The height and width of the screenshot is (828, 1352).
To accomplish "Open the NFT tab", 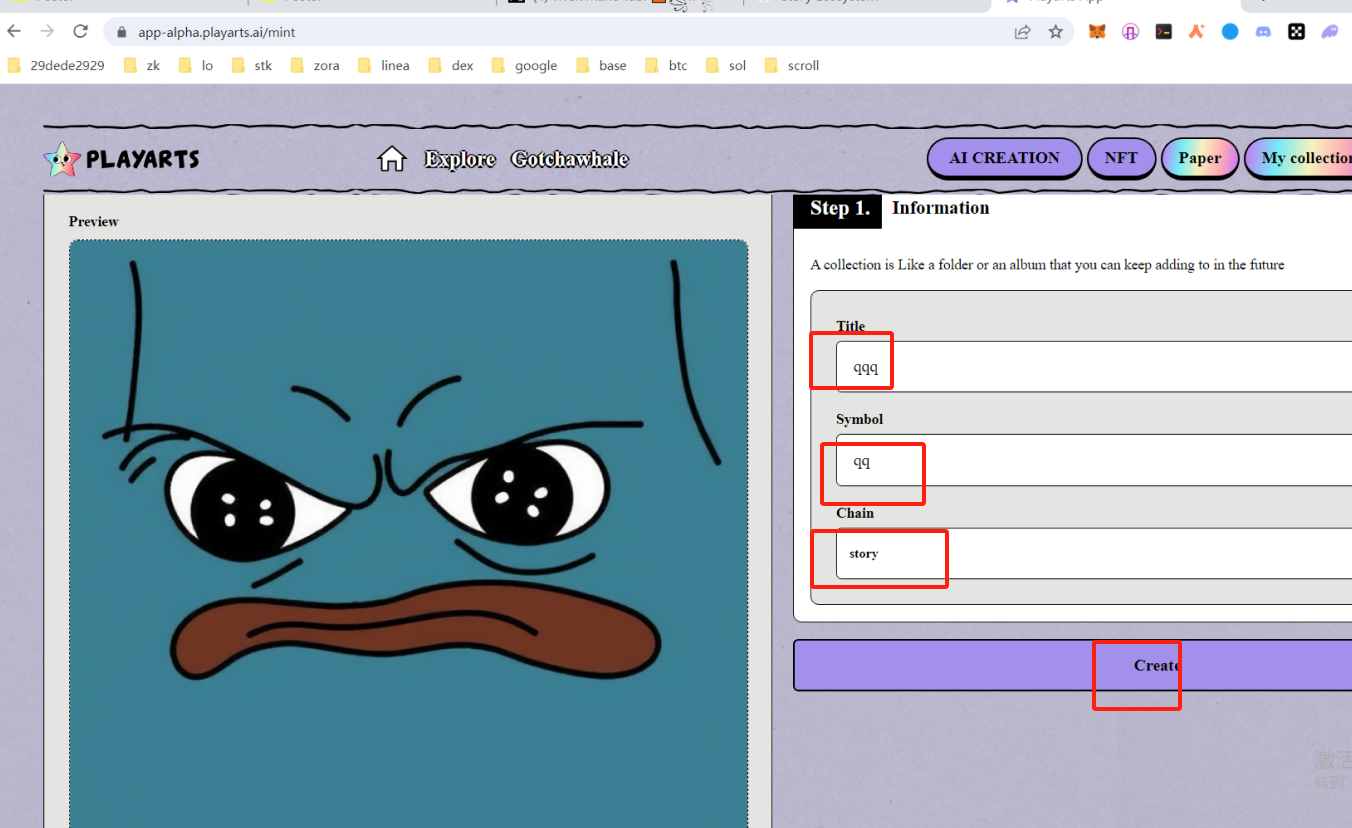I will [1121, 158].
